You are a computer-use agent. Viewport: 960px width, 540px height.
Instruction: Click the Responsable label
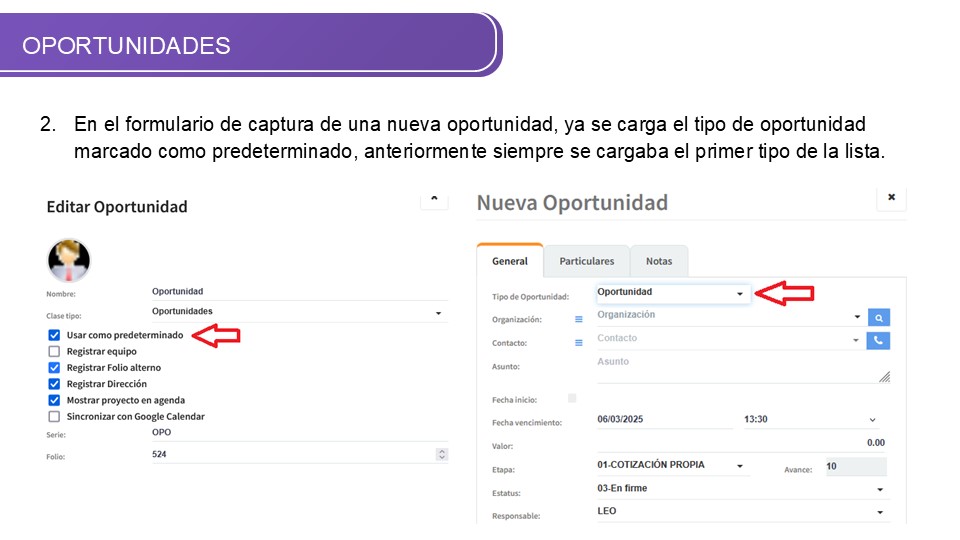pyautogui.click(x=516, y=516)
